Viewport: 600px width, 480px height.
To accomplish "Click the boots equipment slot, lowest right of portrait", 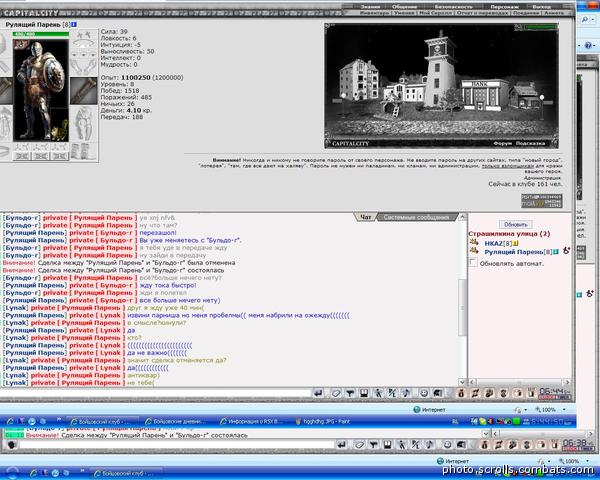I will pyautogui.click(x=84, y=152).
